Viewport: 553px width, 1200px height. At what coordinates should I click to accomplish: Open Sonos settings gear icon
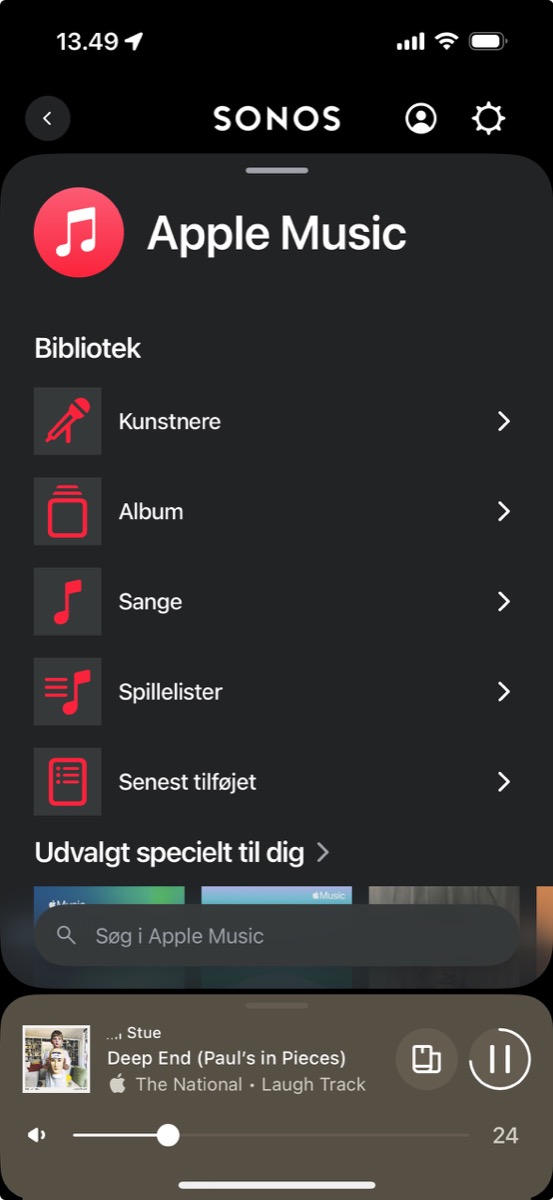click(488, 119)
